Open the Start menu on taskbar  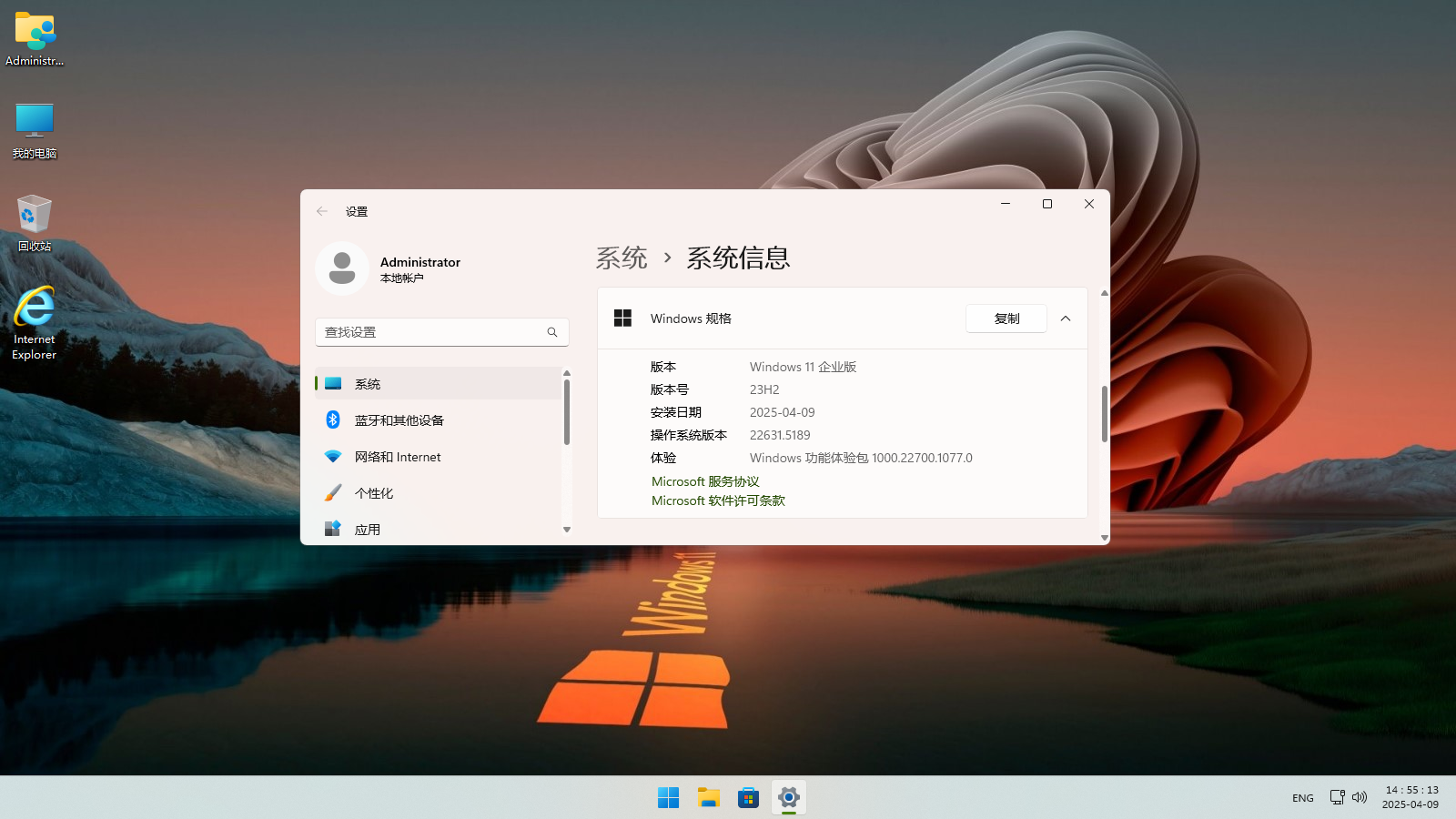click(668, 798)
